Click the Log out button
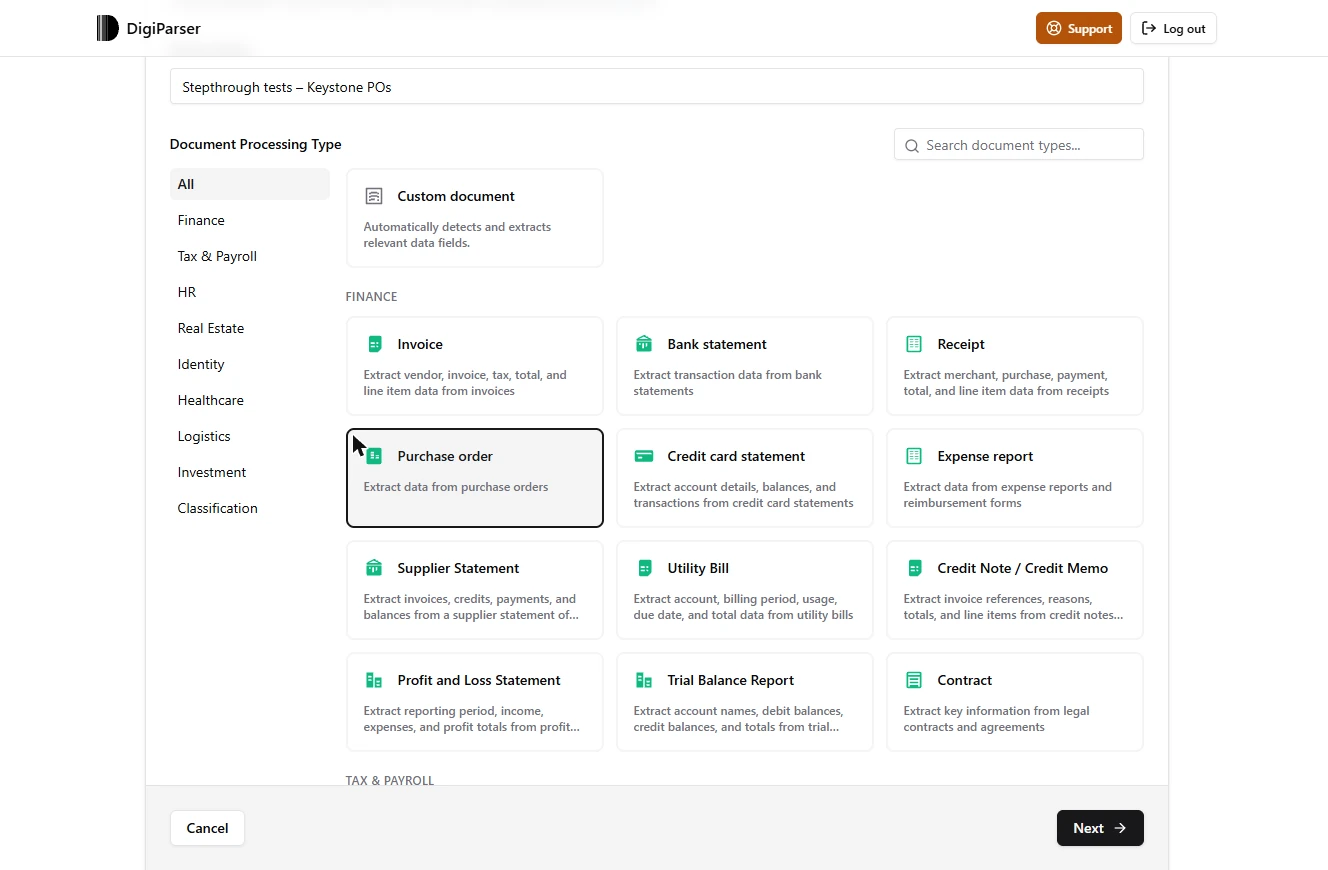The height and width of the screenshot is (870, 1328). point(1173,28)
